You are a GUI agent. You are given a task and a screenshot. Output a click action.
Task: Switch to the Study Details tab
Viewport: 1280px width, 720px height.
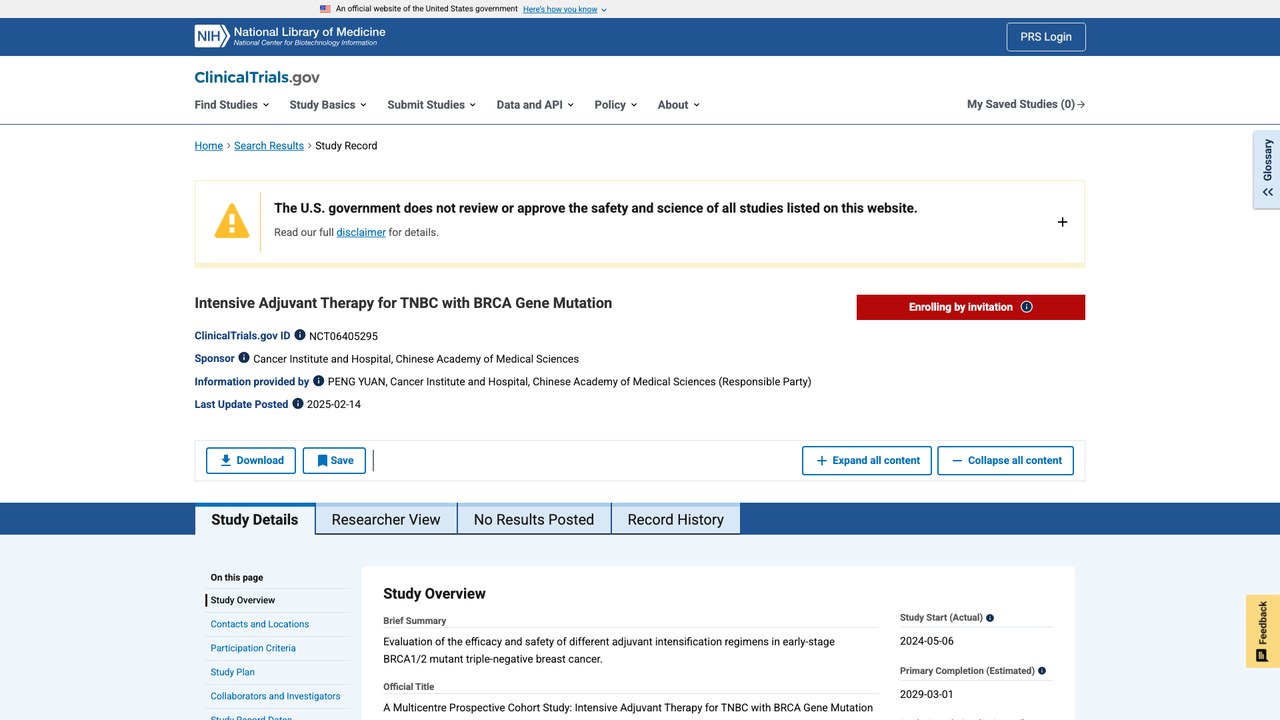255,519
